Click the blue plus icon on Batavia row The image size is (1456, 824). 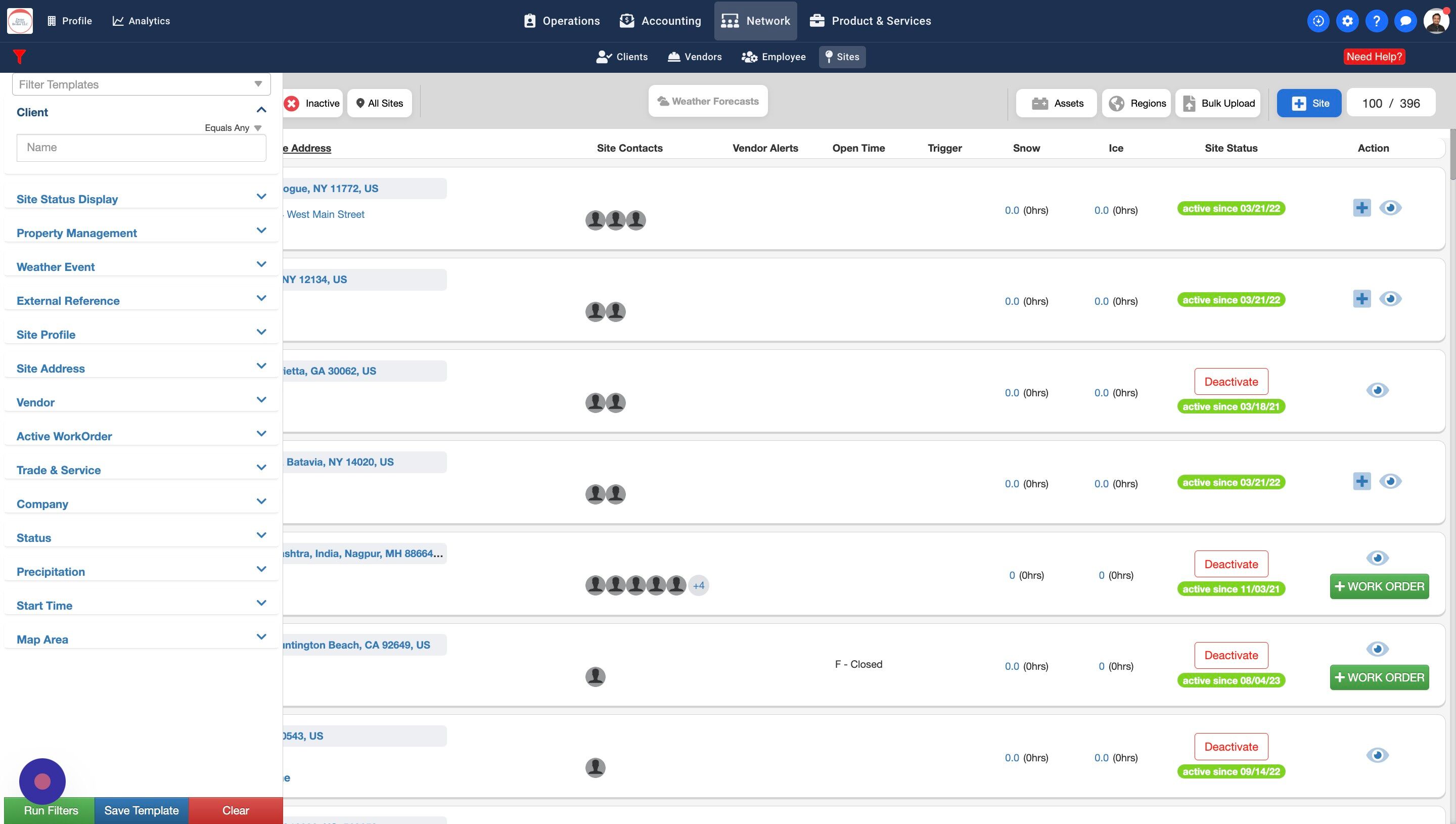1361,481
